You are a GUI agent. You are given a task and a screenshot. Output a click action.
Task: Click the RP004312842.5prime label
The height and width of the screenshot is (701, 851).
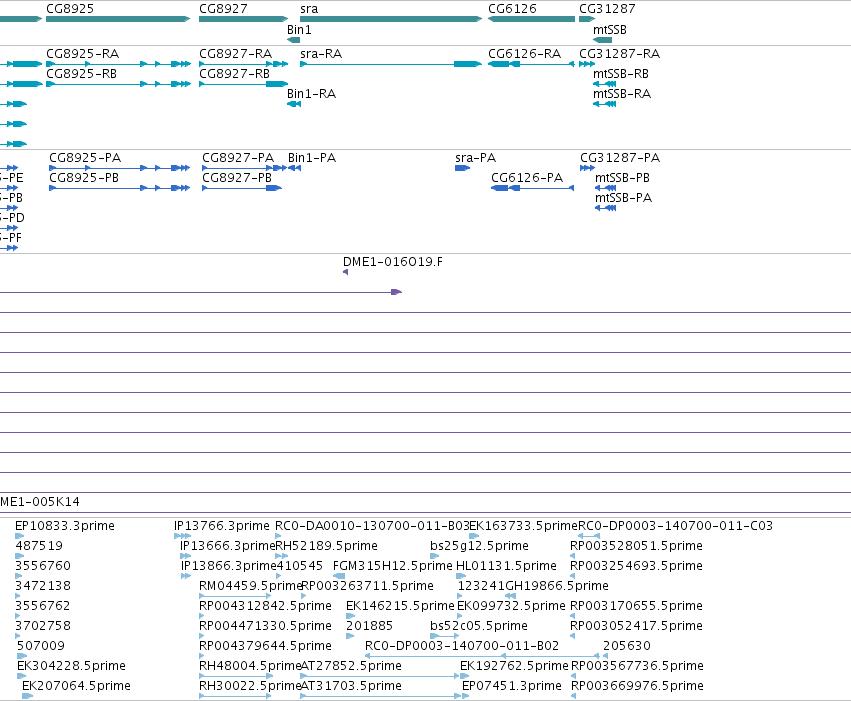pos(265,606)
